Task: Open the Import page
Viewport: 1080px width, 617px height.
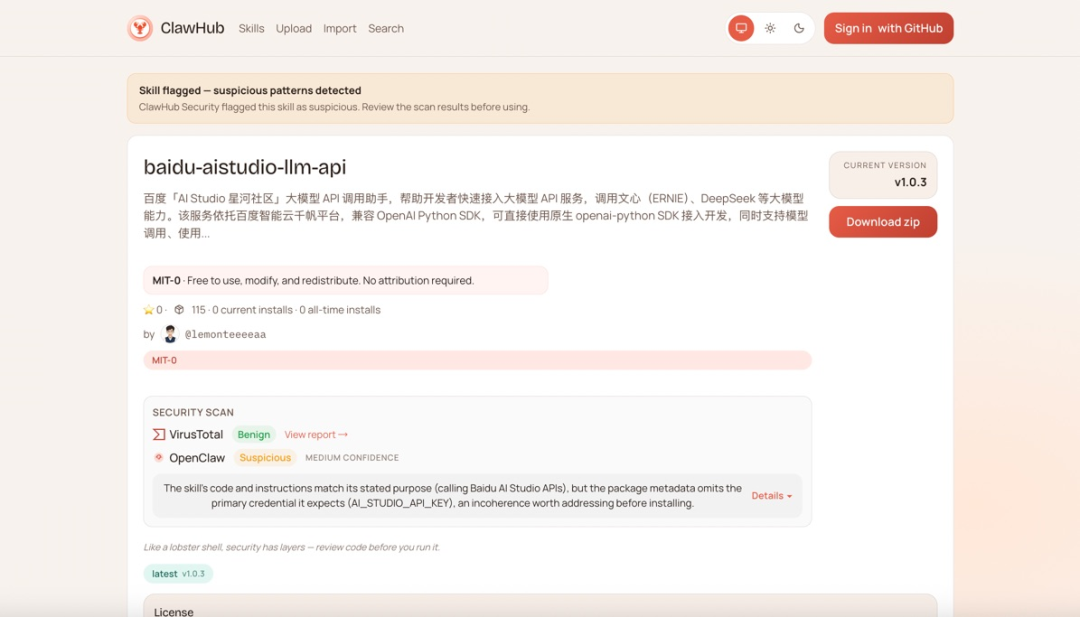Action: click(339, 29)
